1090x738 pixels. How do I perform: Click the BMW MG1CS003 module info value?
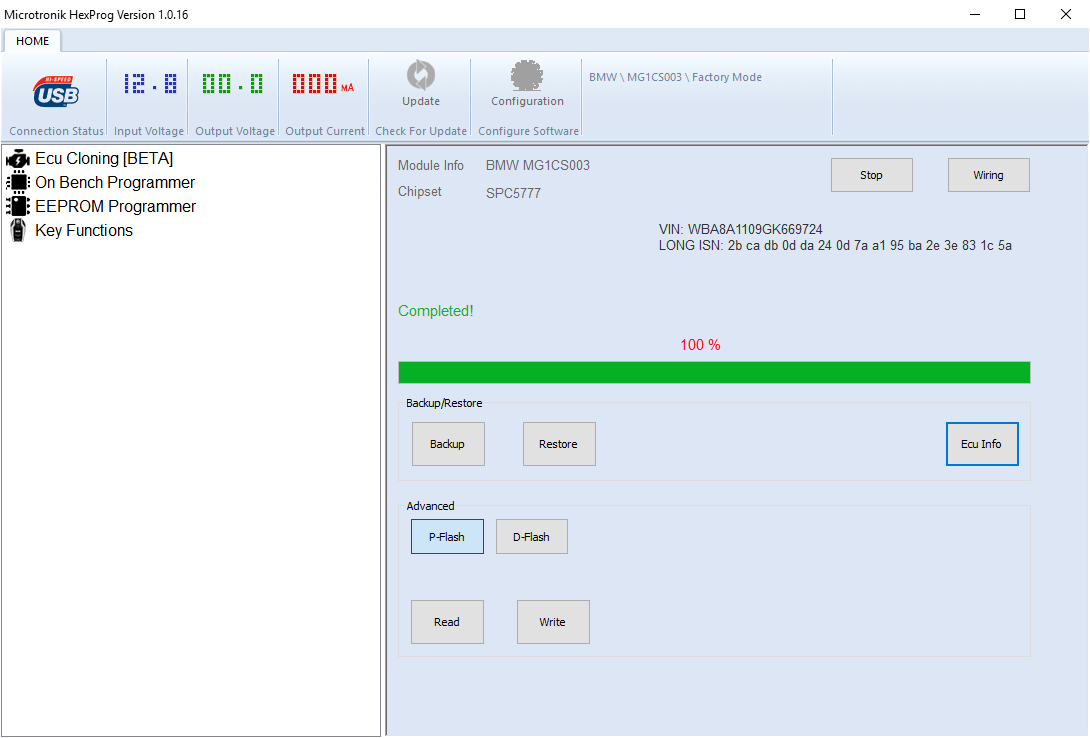click(x=537, y=165)
